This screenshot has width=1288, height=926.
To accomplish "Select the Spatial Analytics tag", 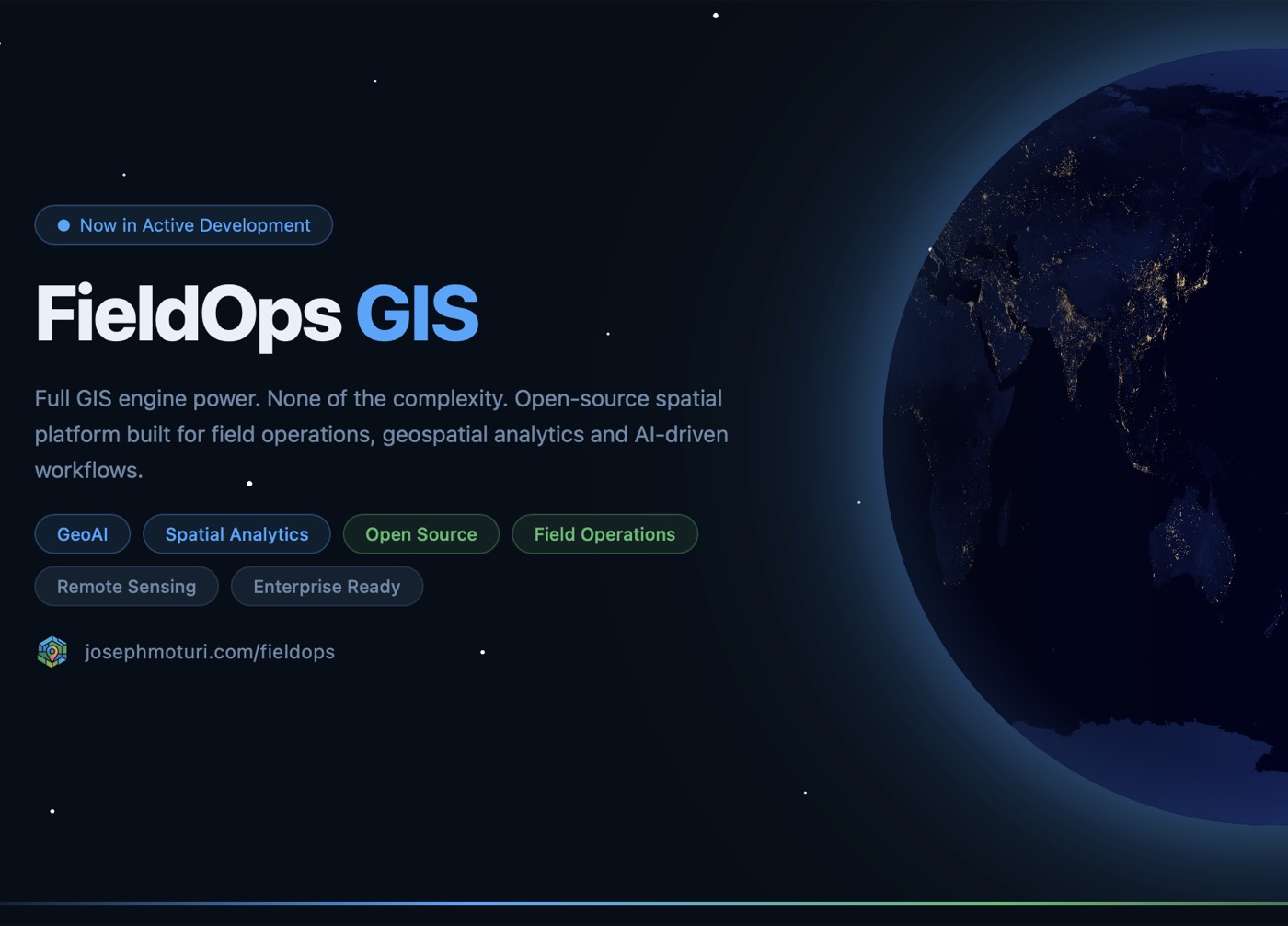I will tap(236, 534).
